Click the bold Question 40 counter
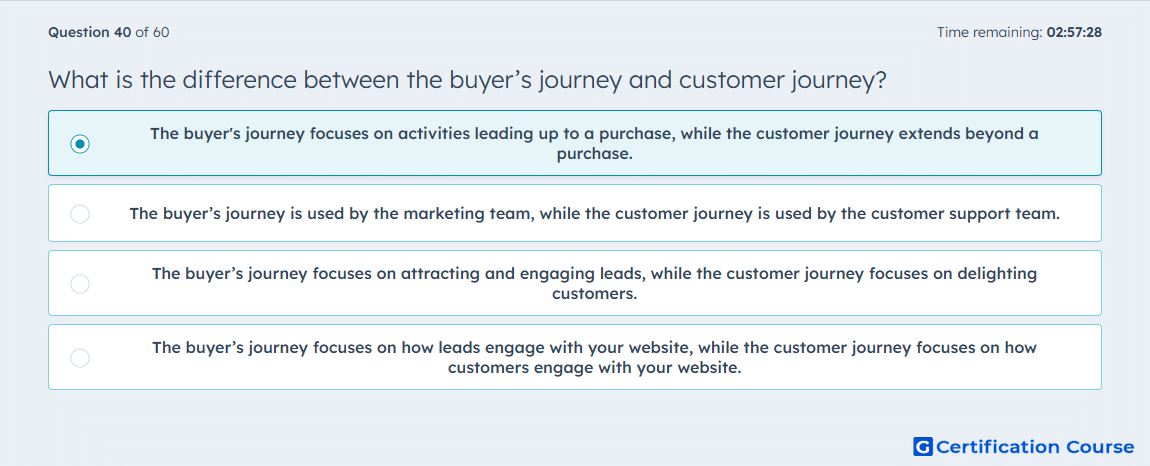Screen dimensions: 1150x466 pos(89,32)
